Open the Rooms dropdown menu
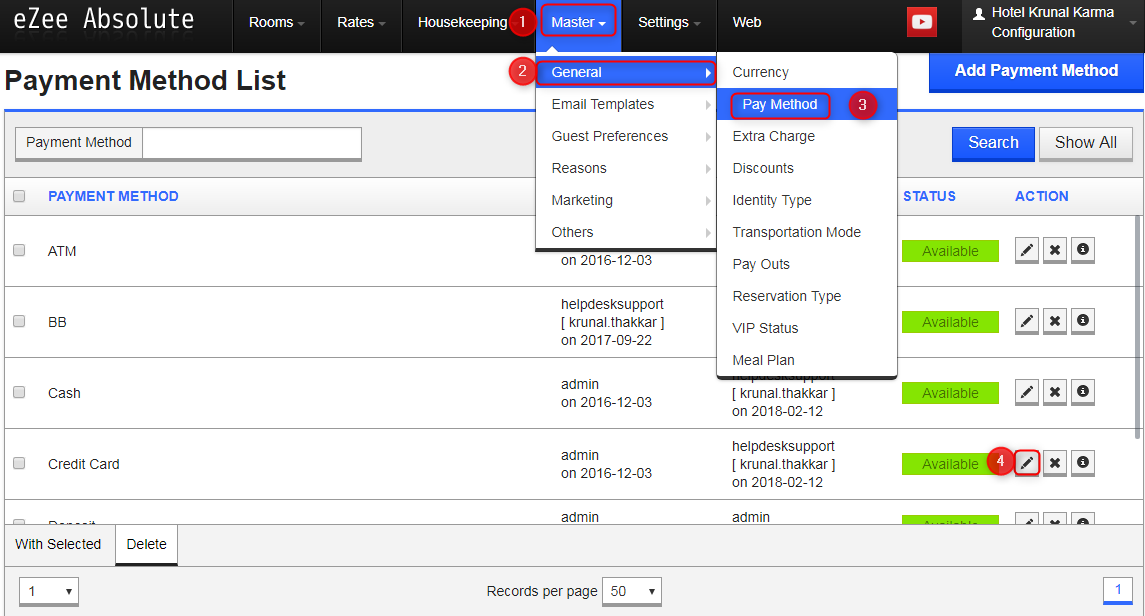The image size is (1145, 616). (x=276, y=23)
